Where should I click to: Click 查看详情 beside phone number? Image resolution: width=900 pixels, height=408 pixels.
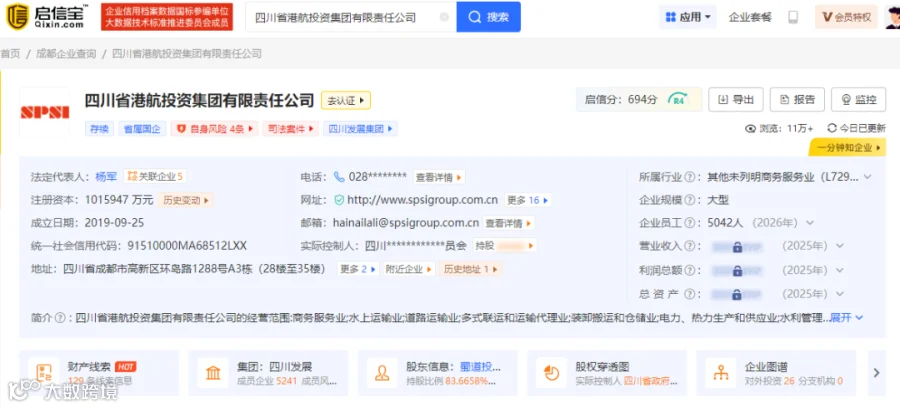coord(439,177)
